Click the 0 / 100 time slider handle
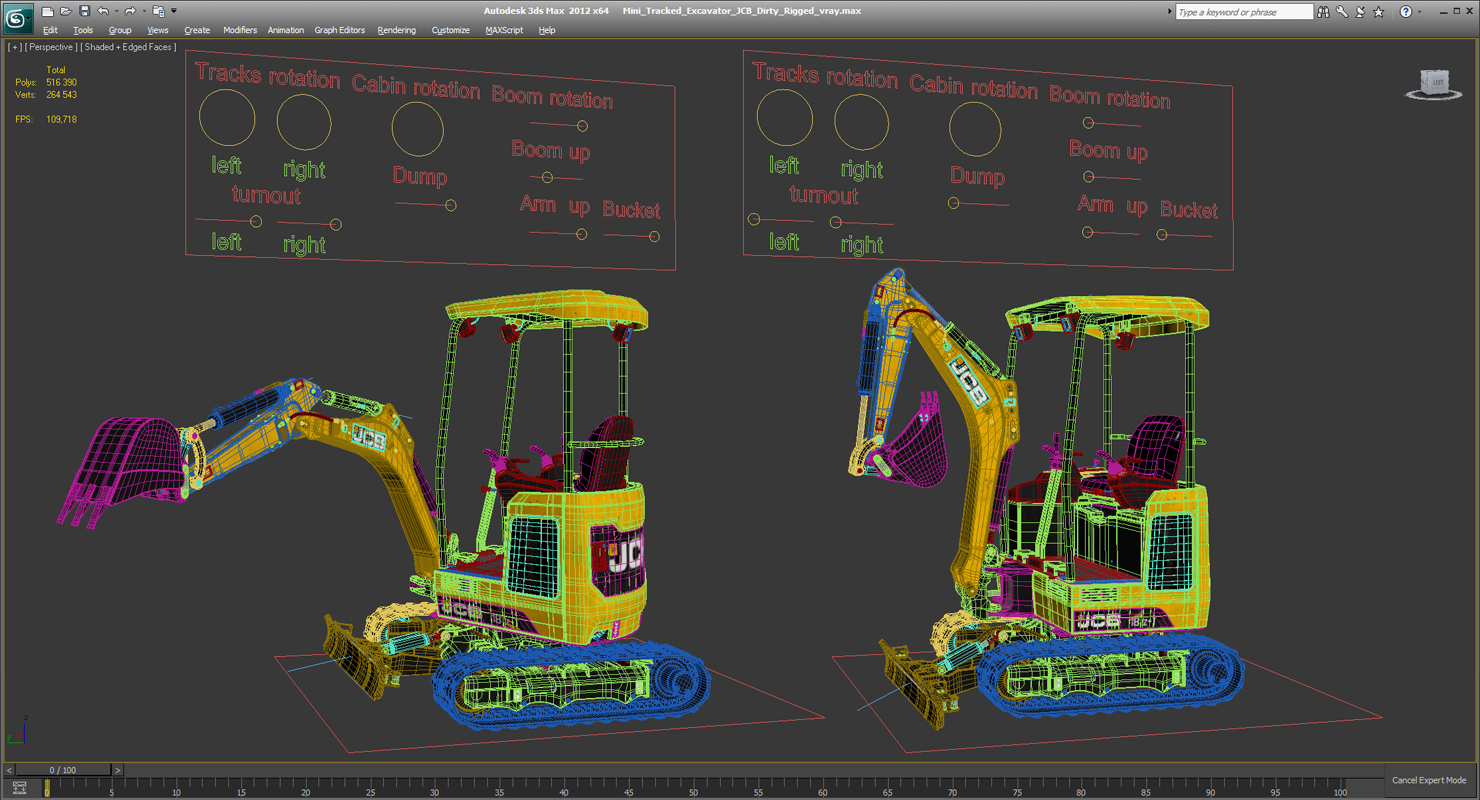Image resolution: width=1480 pixels, height=800 pixels. [62, 770]
